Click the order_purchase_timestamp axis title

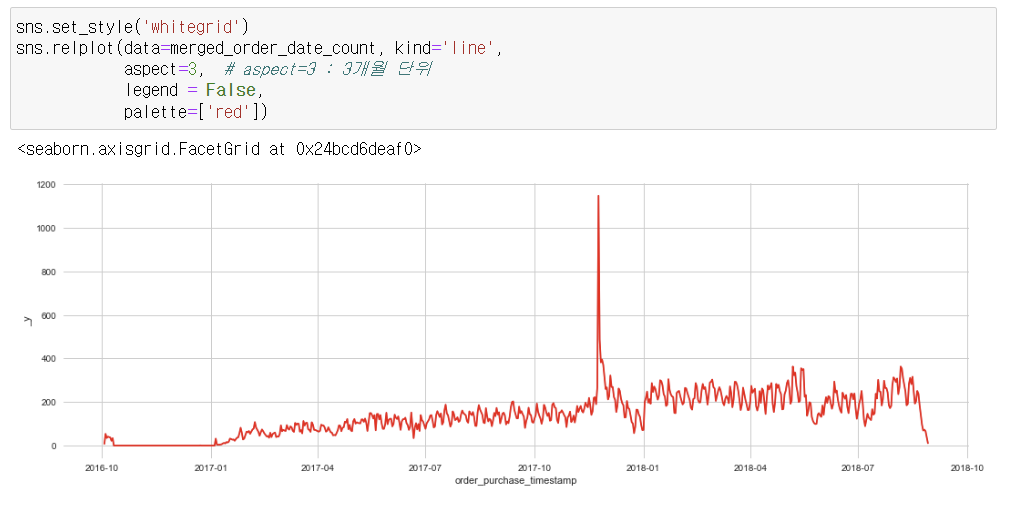(x=516, y=481)
